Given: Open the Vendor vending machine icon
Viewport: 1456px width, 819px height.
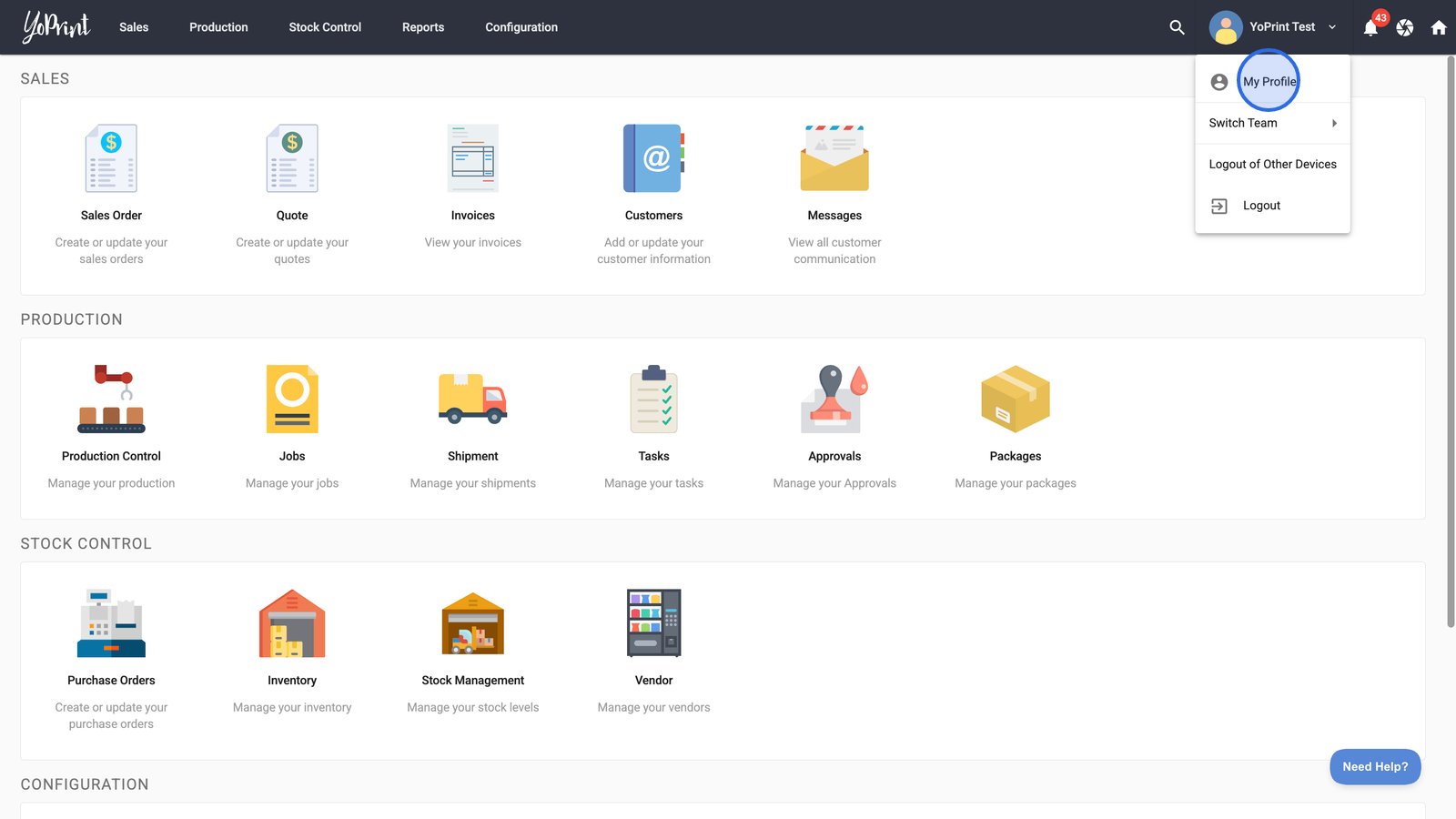Looking at the screenshot, I should 653,623.
